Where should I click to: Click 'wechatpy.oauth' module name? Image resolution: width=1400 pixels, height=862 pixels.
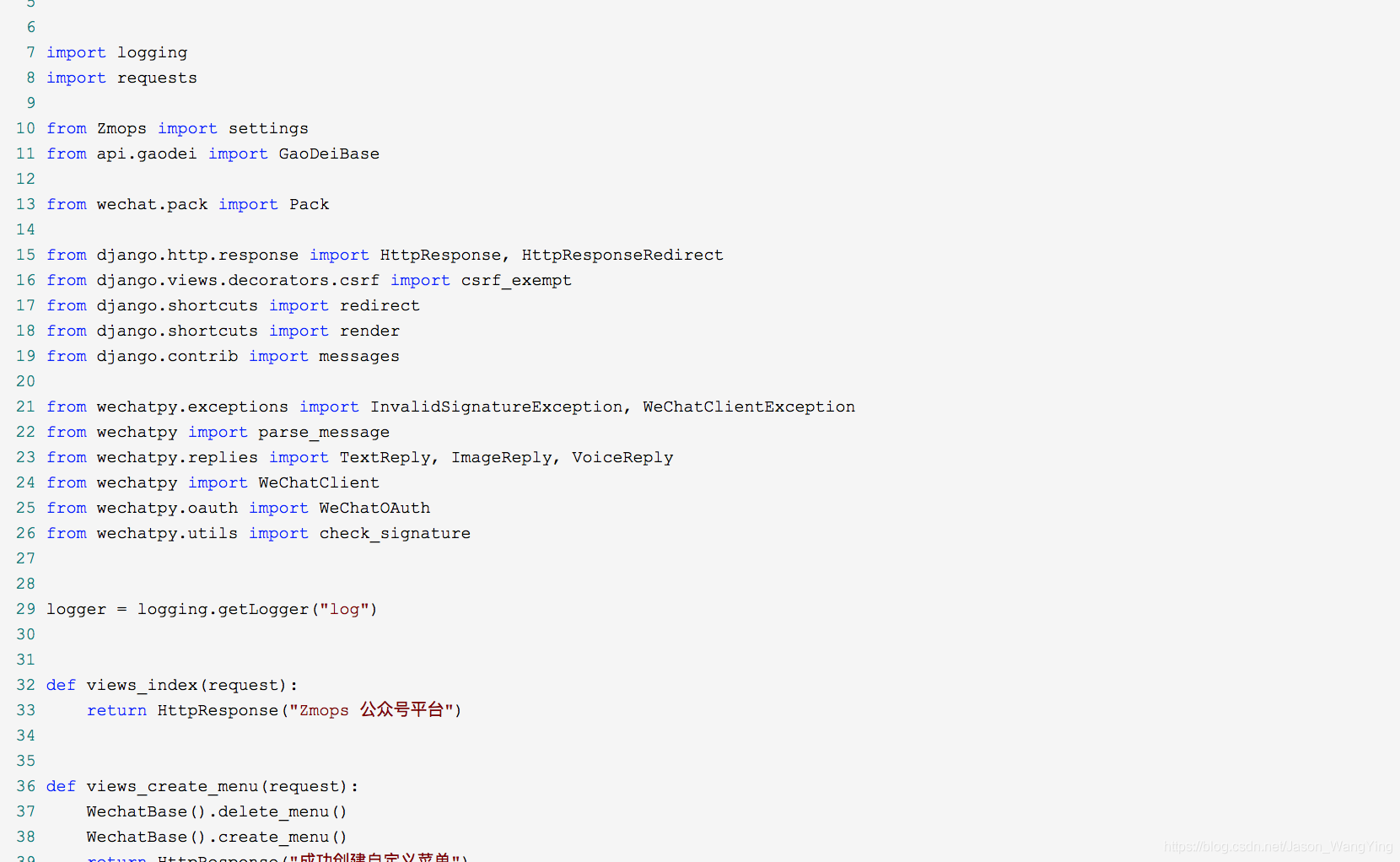pyautogui.click(x=167, y=508)
